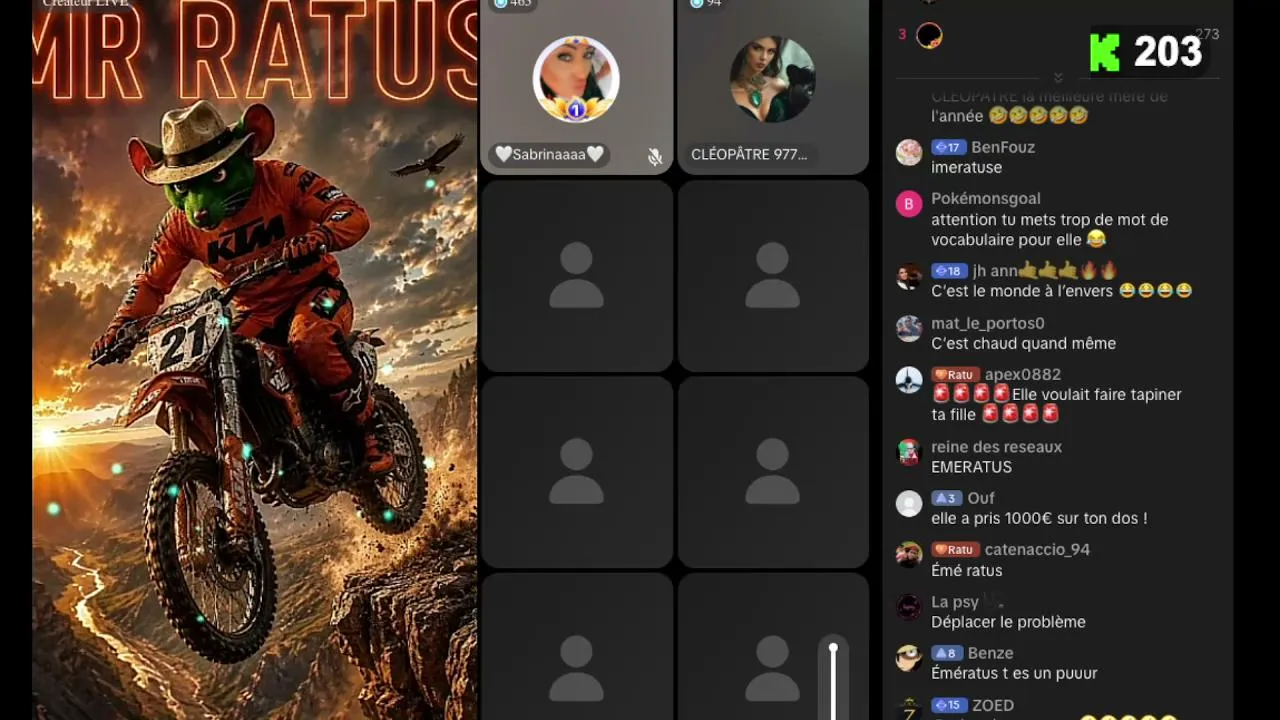Adjust the vertical volume slider in the guest grid
The width and height of the screenshot is (1280, 720).
coord(833,680)
